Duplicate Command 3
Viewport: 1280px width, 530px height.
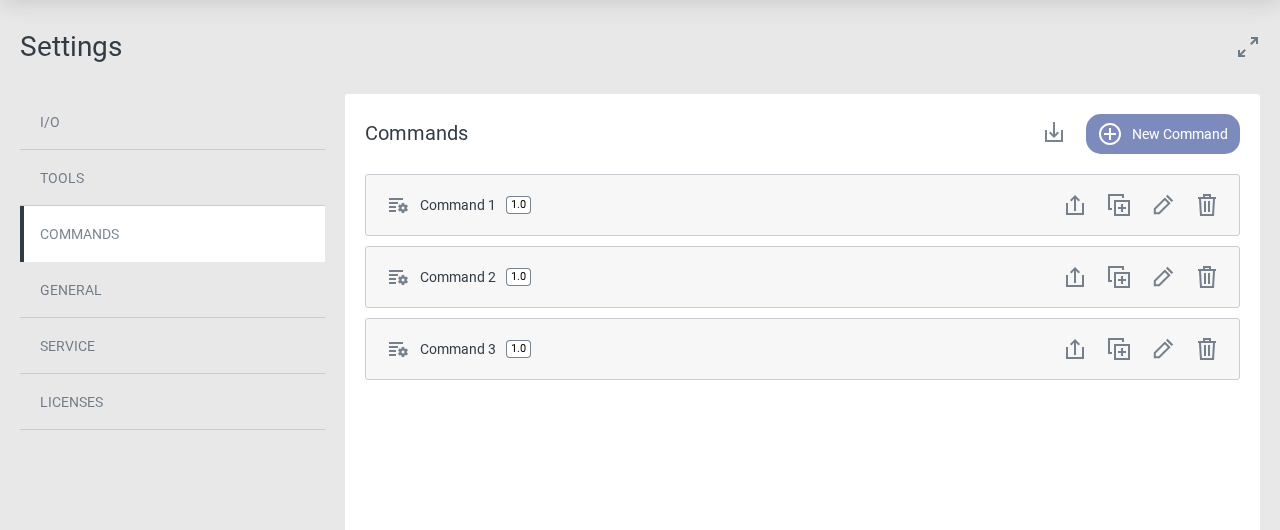1119,349
